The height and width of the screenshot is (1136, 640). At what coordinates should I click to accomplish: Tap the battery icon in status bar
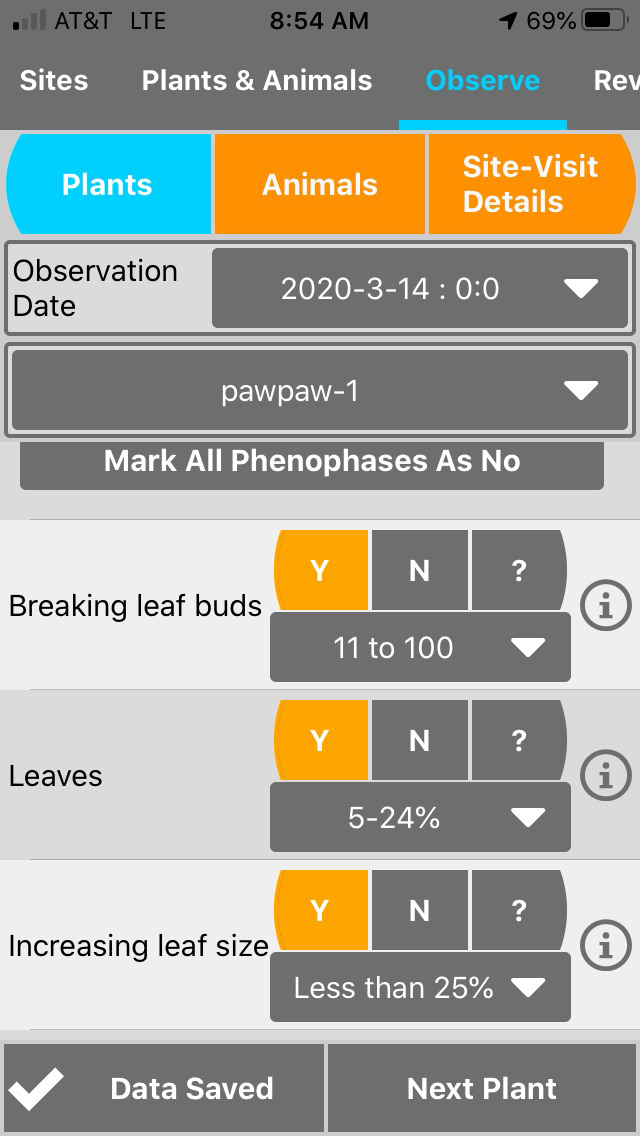[x=604, y=21]
